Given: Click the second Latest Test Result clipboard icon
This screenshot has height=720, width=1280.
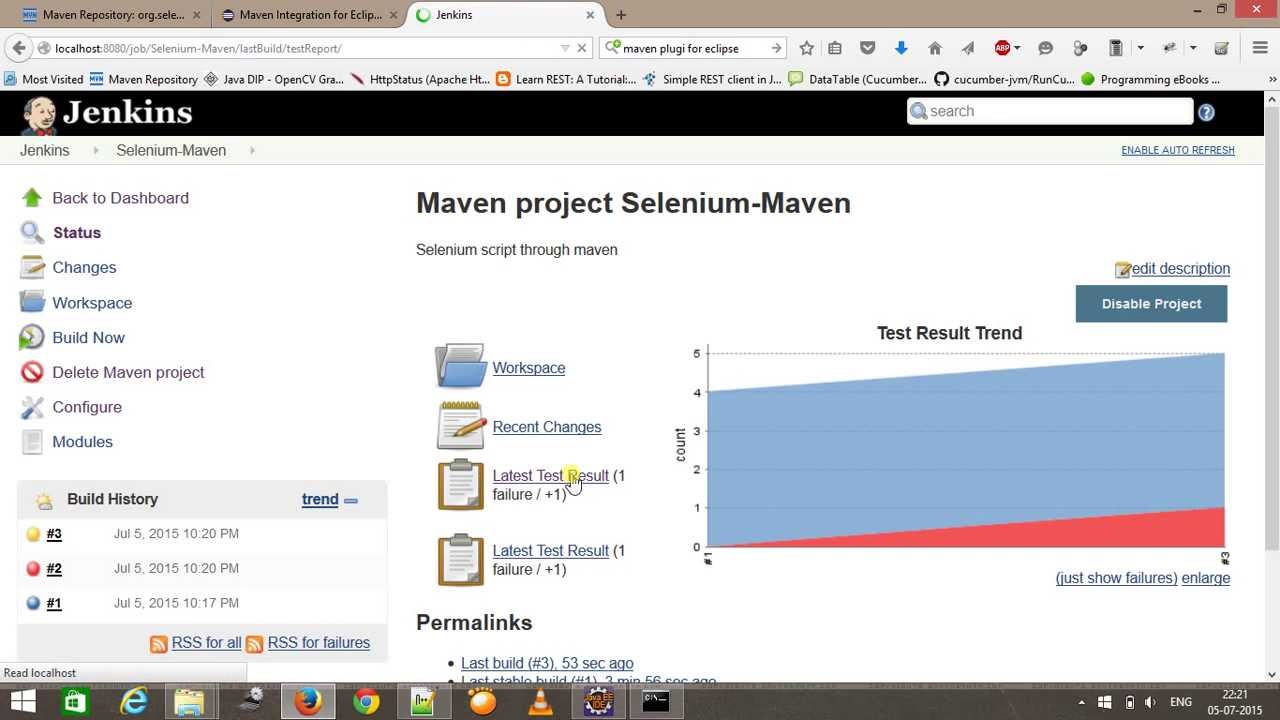Looking at the screenshot, I should (x=460, y=559).
